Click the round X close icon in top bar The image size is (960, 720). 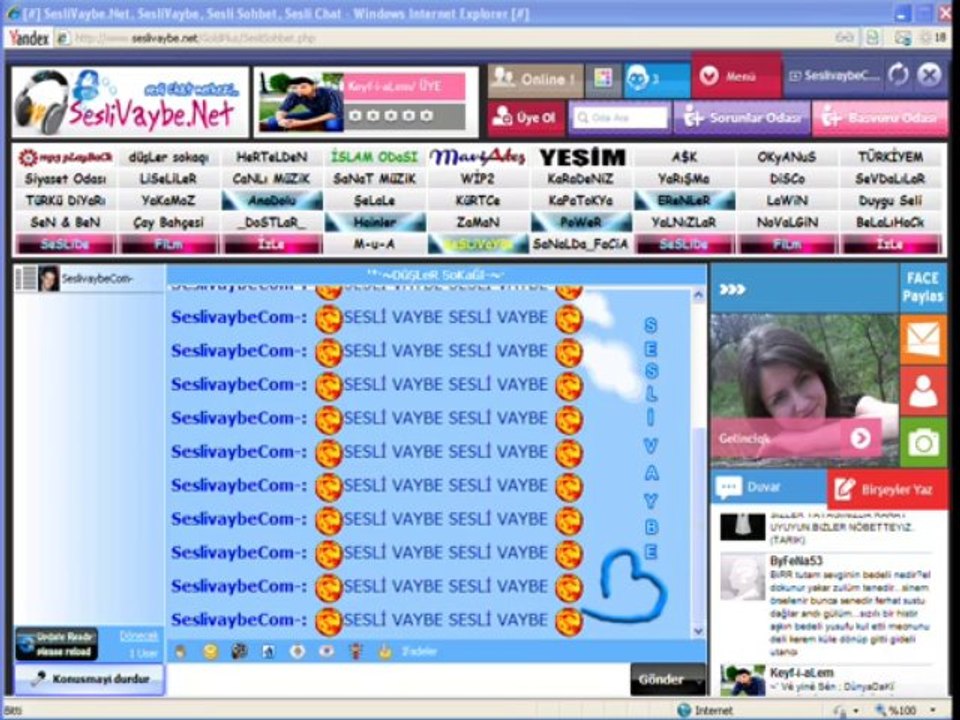929,75
